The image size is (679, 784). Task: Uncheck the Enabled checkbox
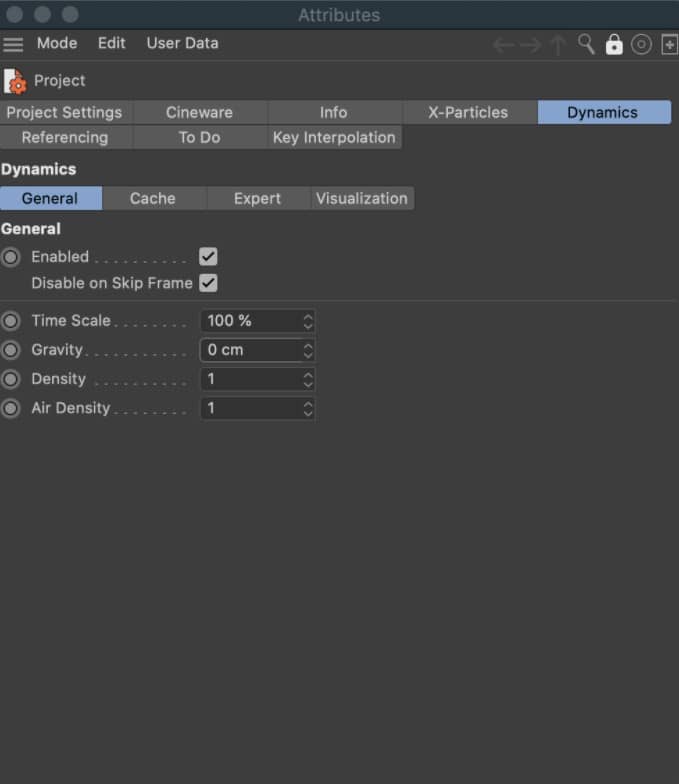coord(208,257)
